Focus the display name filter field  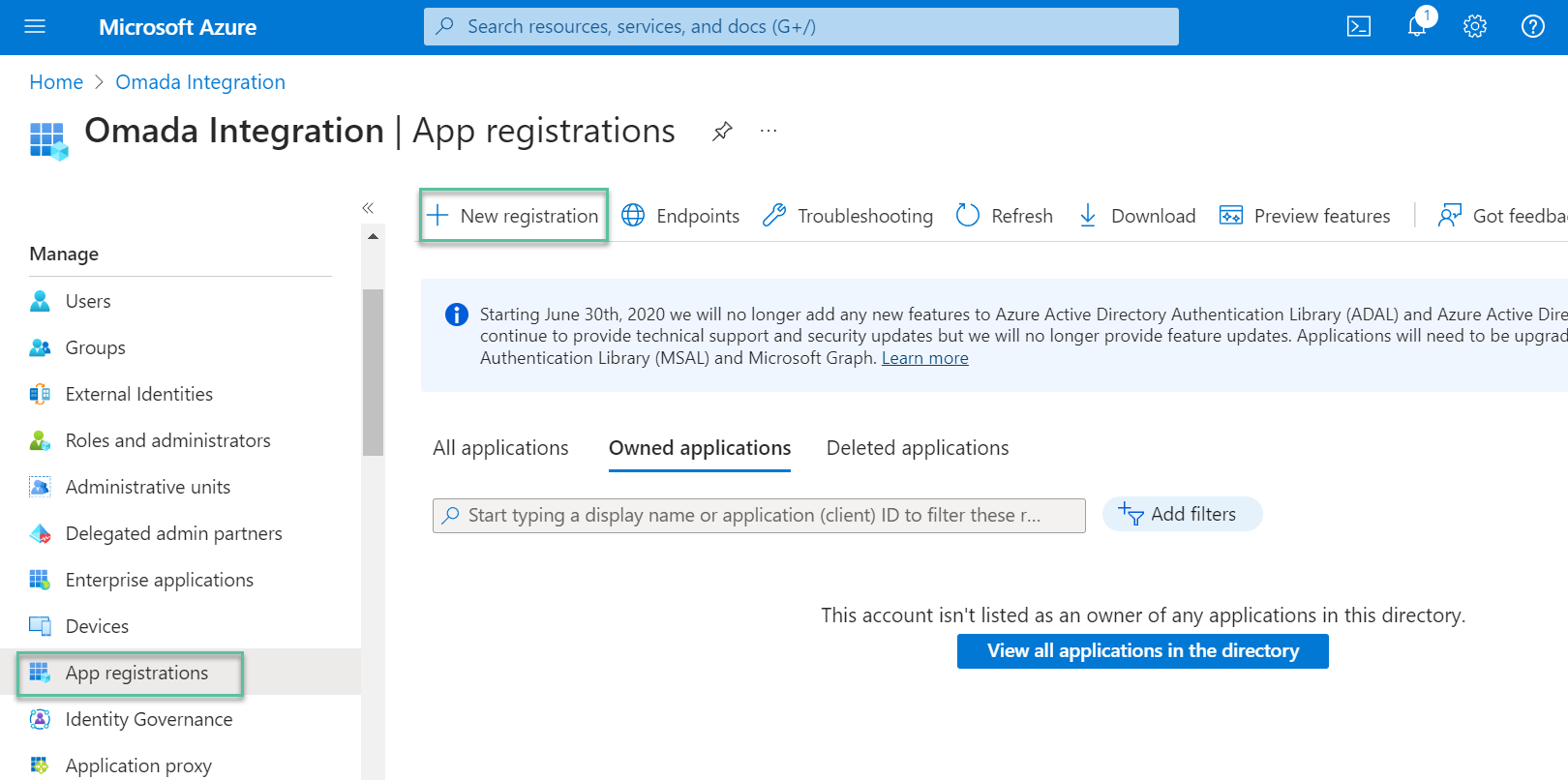tap(759, 516)
